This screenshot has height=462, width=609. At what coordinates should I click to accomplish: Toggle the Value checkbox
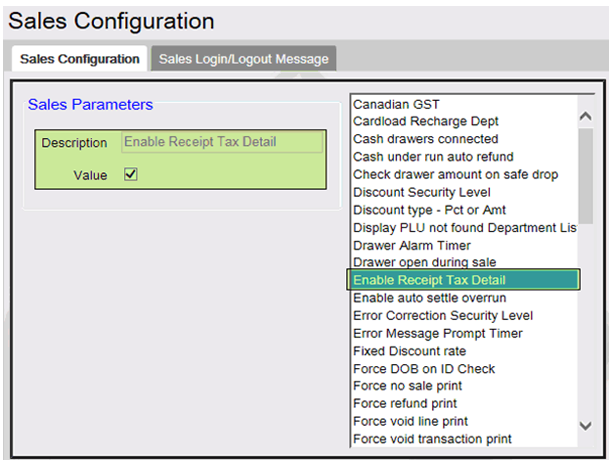click(x=130, y=174)
